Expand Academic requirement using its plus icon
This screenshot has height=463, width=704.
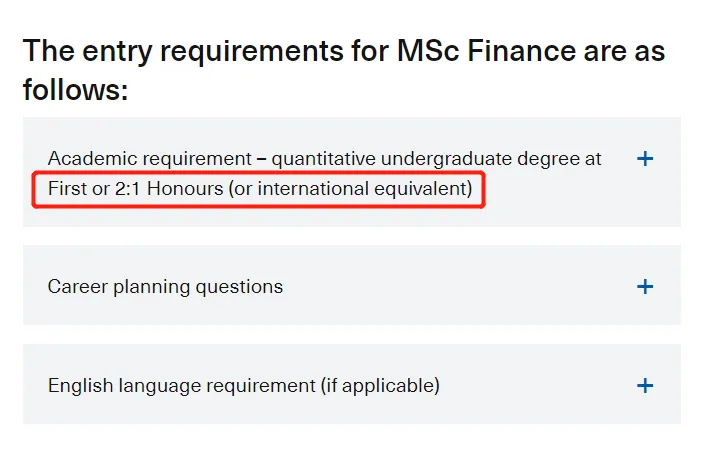point(645,159)
